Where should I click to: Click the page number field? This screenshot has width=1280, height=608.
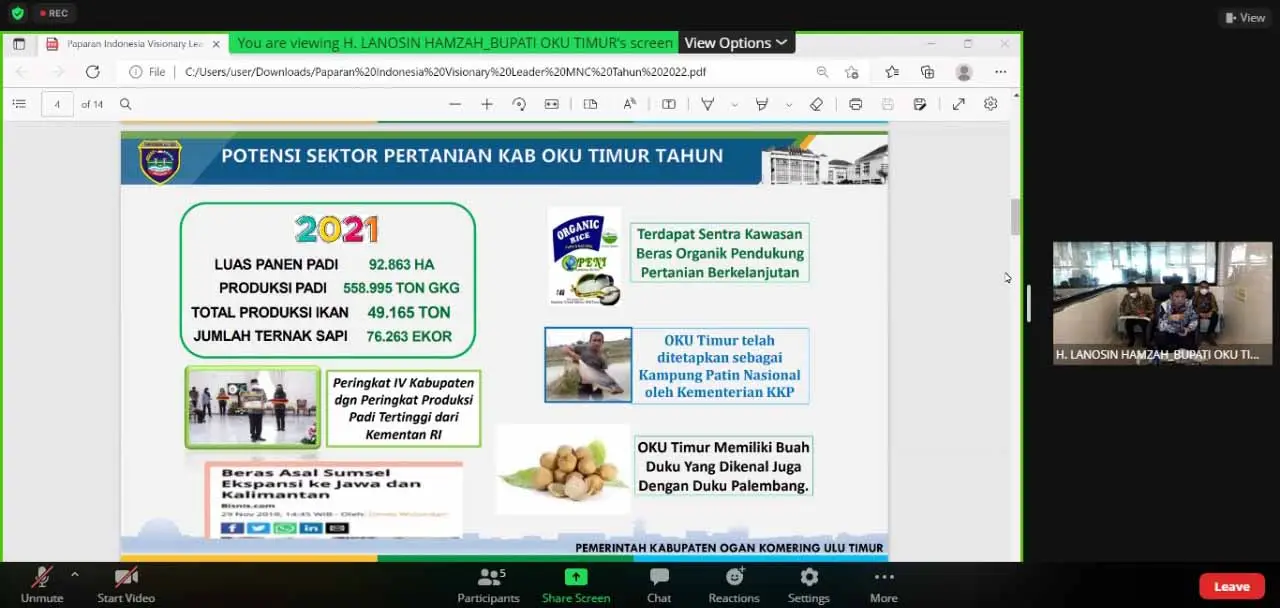[57, 104]
